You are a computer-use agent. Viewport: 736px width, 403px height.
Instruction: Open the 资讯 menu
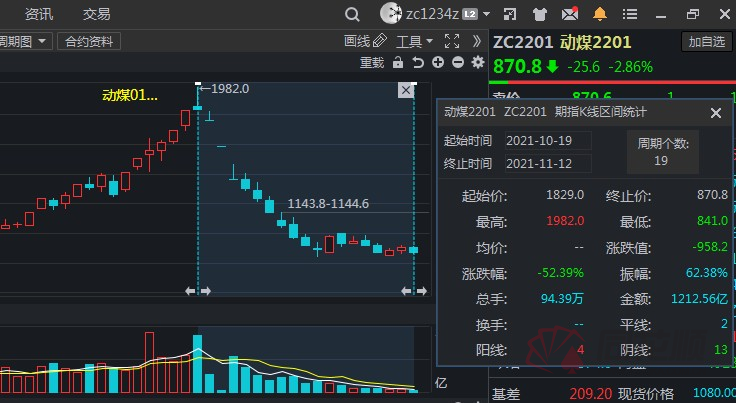pyautogui.click(x=39, y=14)
